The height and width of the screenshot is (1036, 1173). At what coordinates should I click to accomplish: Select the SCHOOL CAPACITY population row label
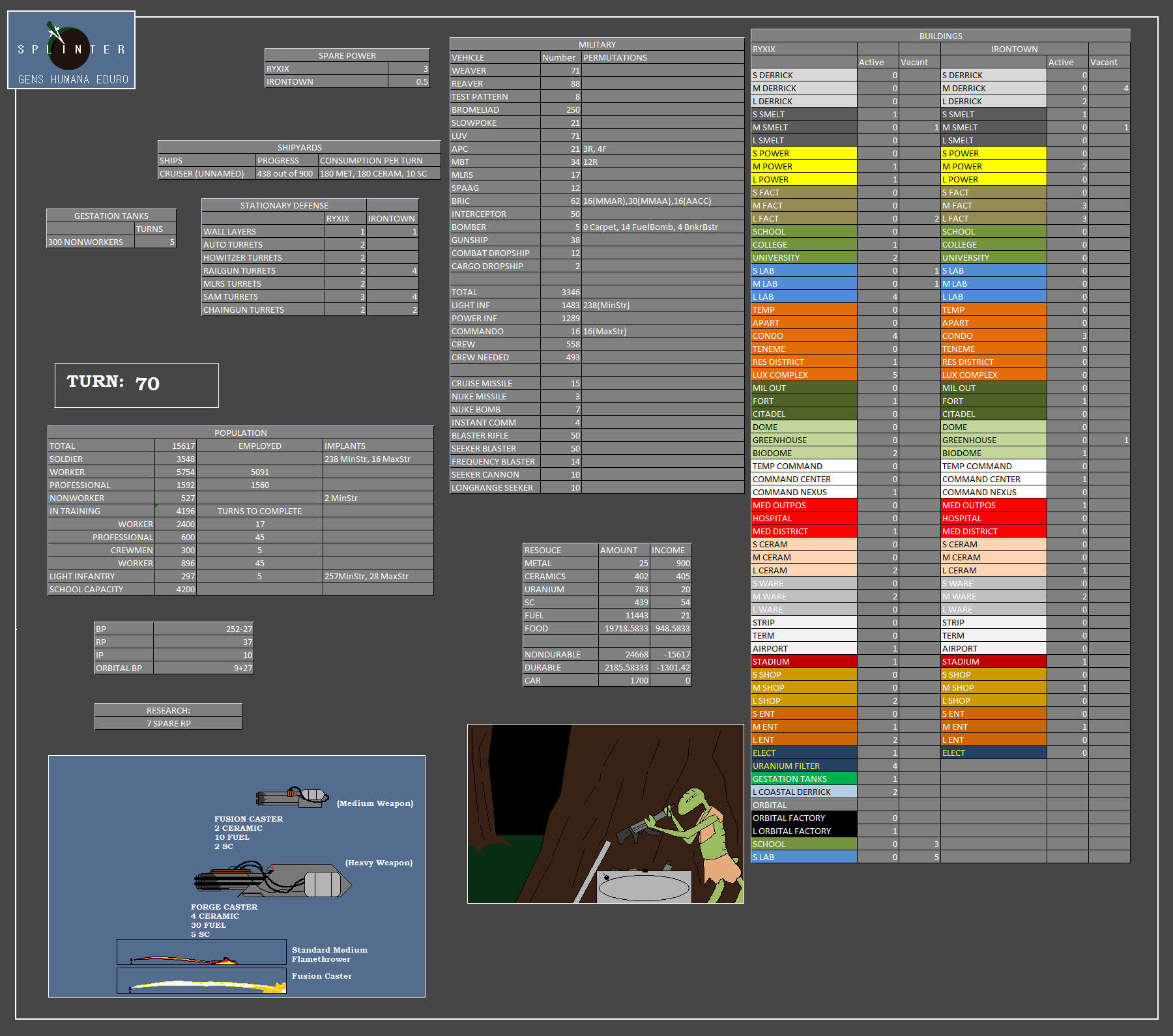click(101, 589)
